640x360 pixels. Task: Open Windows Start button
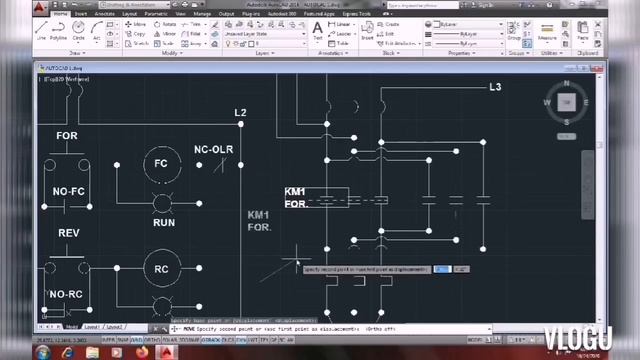pos(42,352)
